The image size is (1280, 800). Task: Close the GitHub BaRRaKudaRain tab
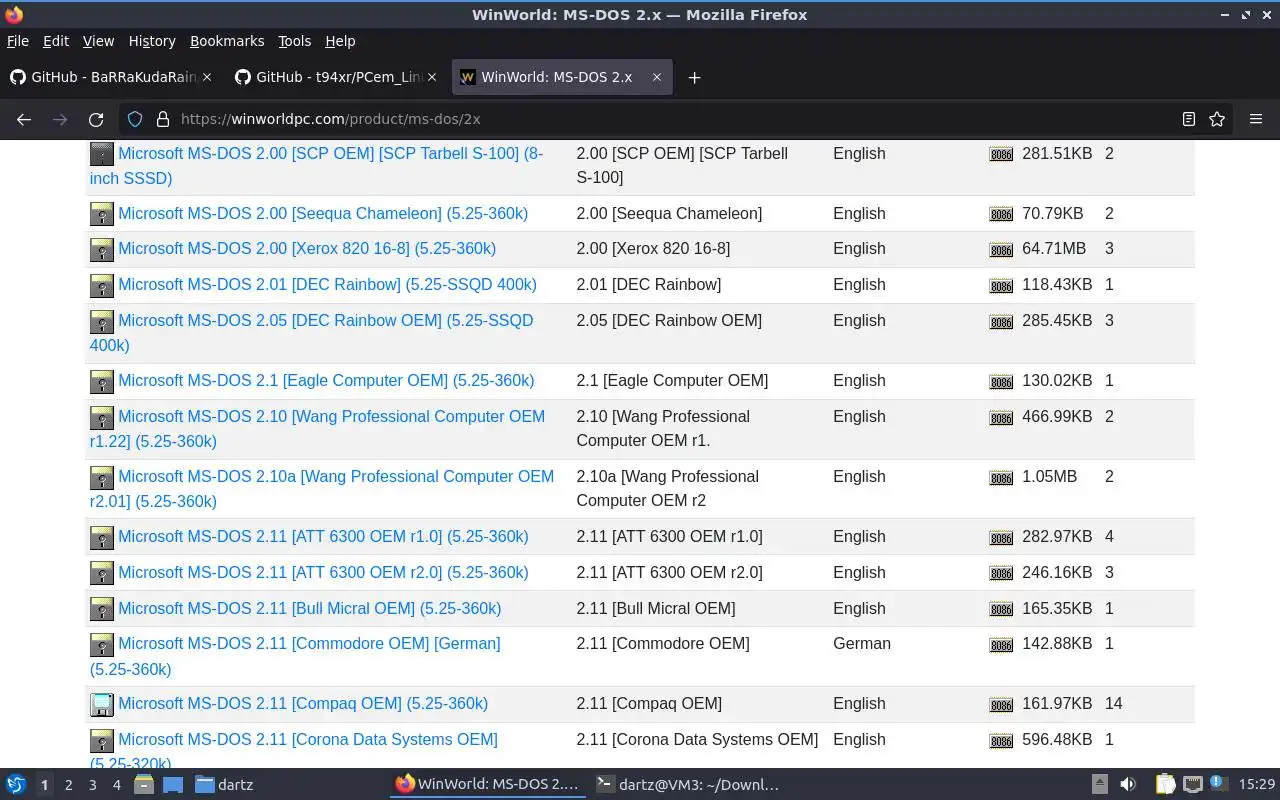[x=207, y=77]
